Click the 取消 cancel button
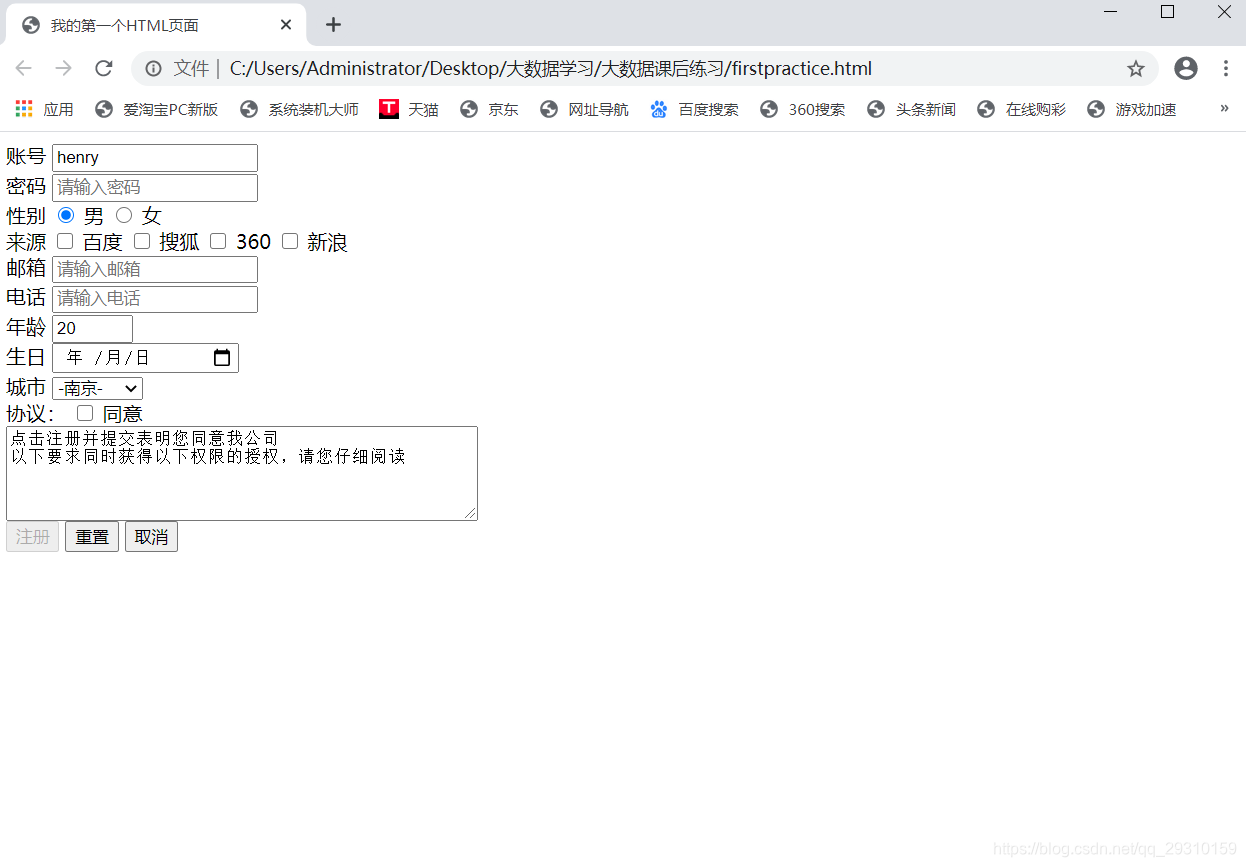 [x=151, y=537]
